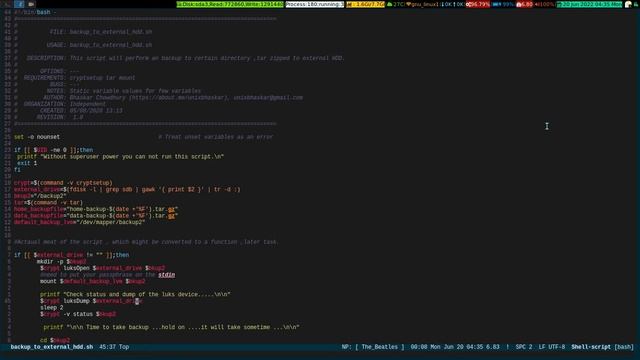Click the Shell-script [bash] mode indicator

[602, 347]
